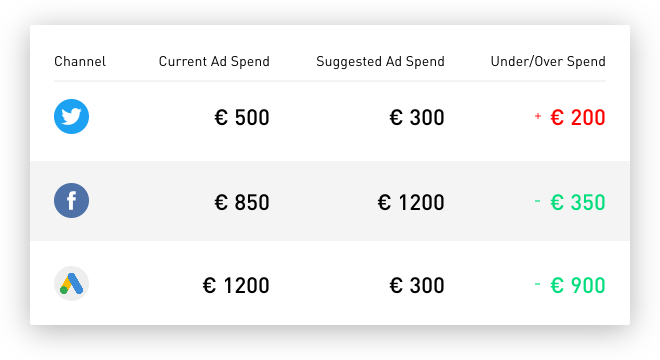This screenshot has height=360, width=660.
Task: Select the green underspend value € 350
Action: coord(578,203)
